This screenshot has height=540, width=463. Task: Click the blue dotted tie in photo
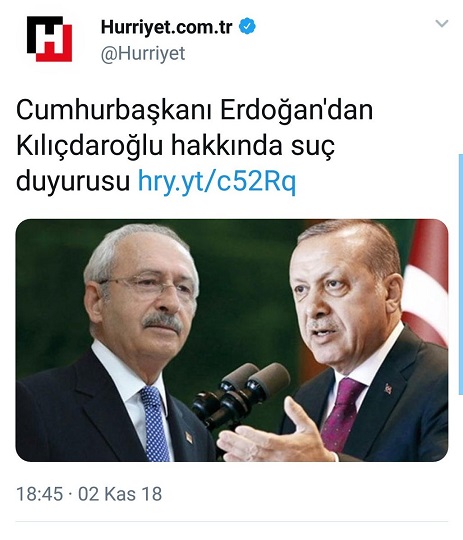[x=155, y=424]
